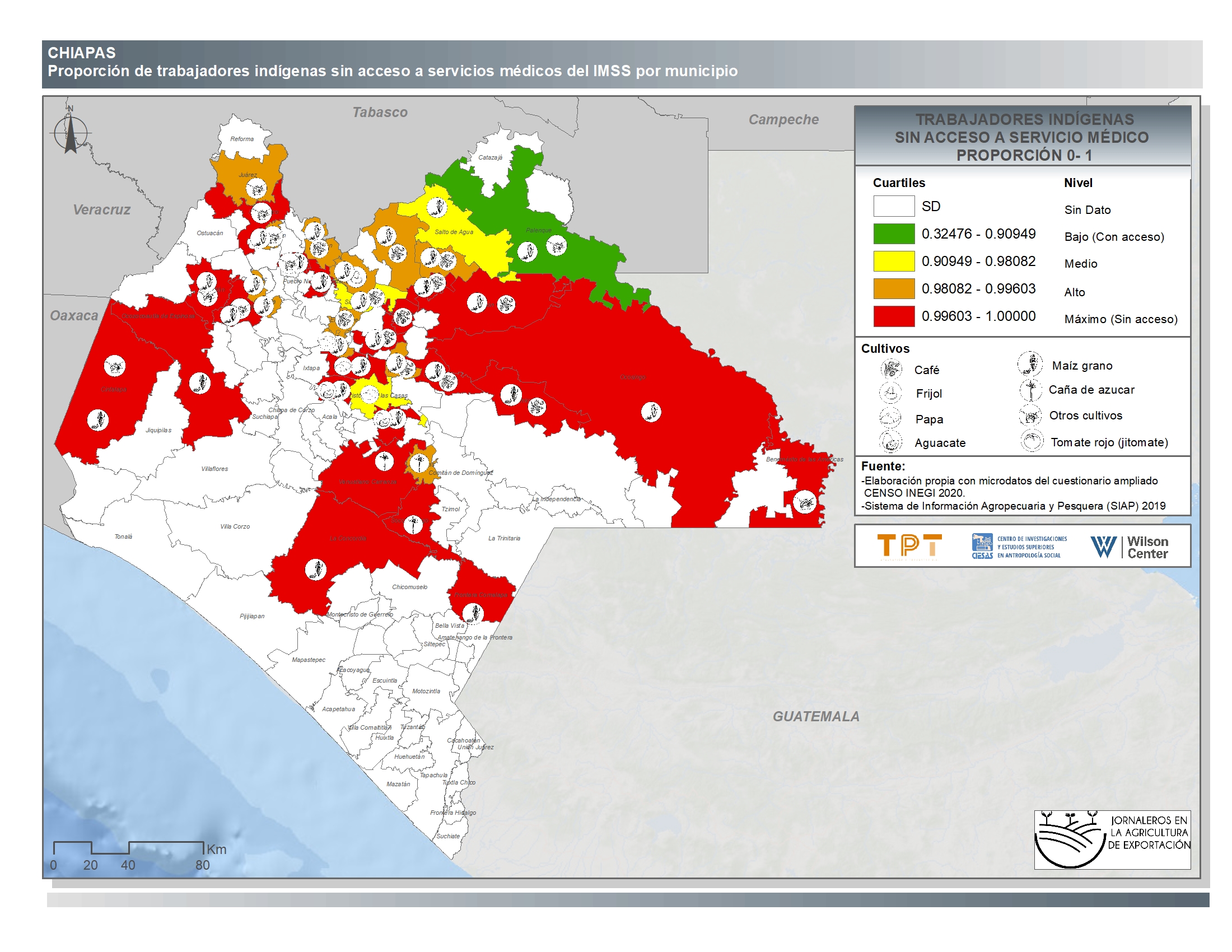Click the white SD legend swatch
The image size is (1232, 952).
coord(894,206)
